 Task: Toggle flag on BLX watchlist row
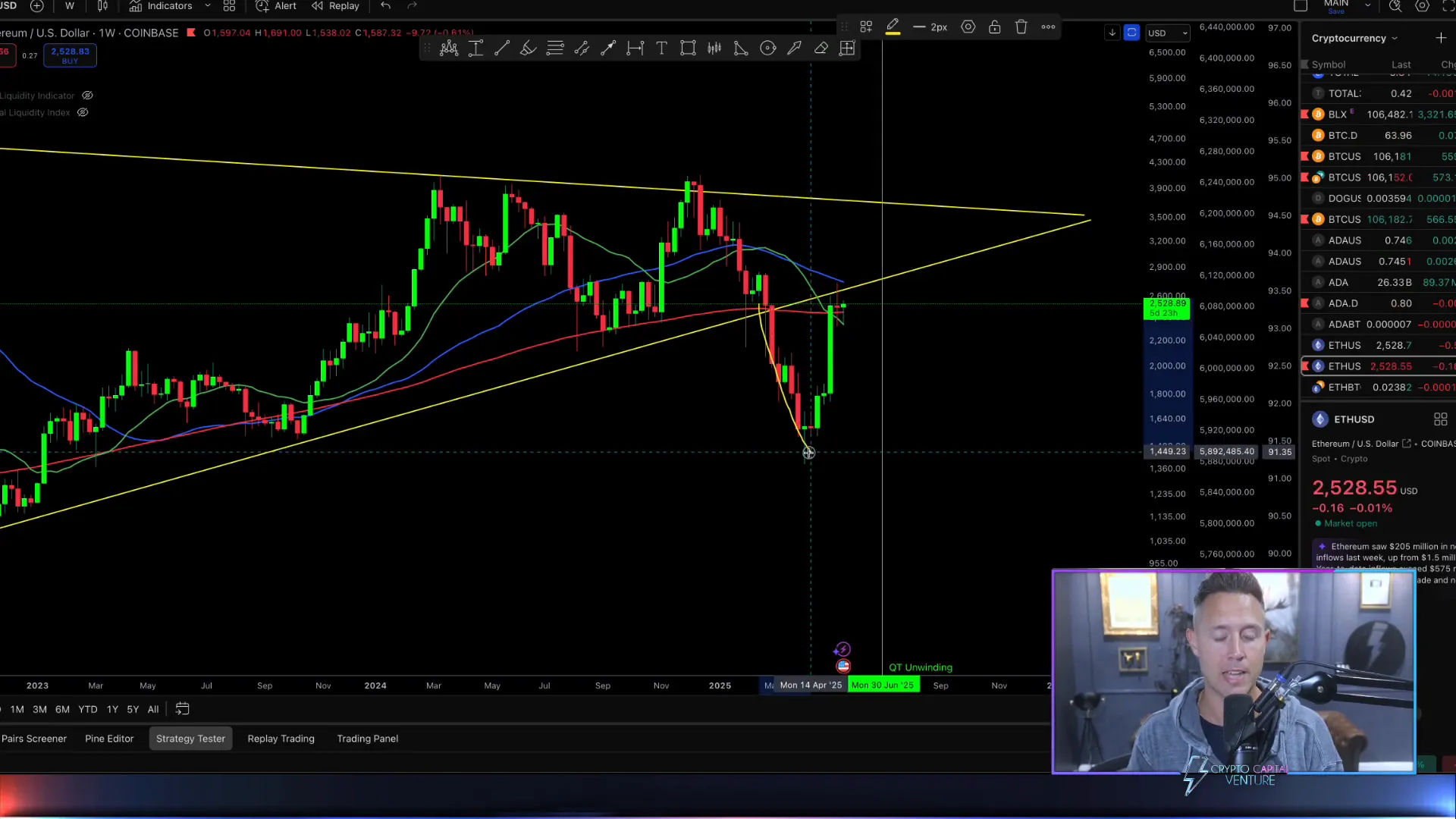(1305, 115)
